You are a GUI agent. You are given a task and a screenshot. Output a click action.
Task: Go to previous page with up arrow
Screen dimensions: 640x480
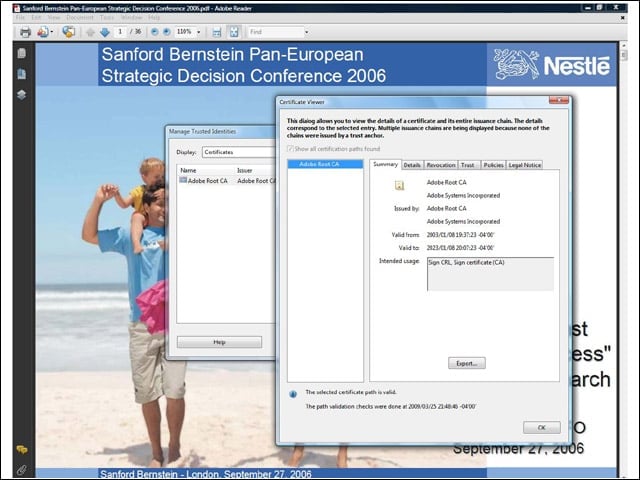point(90,32)
